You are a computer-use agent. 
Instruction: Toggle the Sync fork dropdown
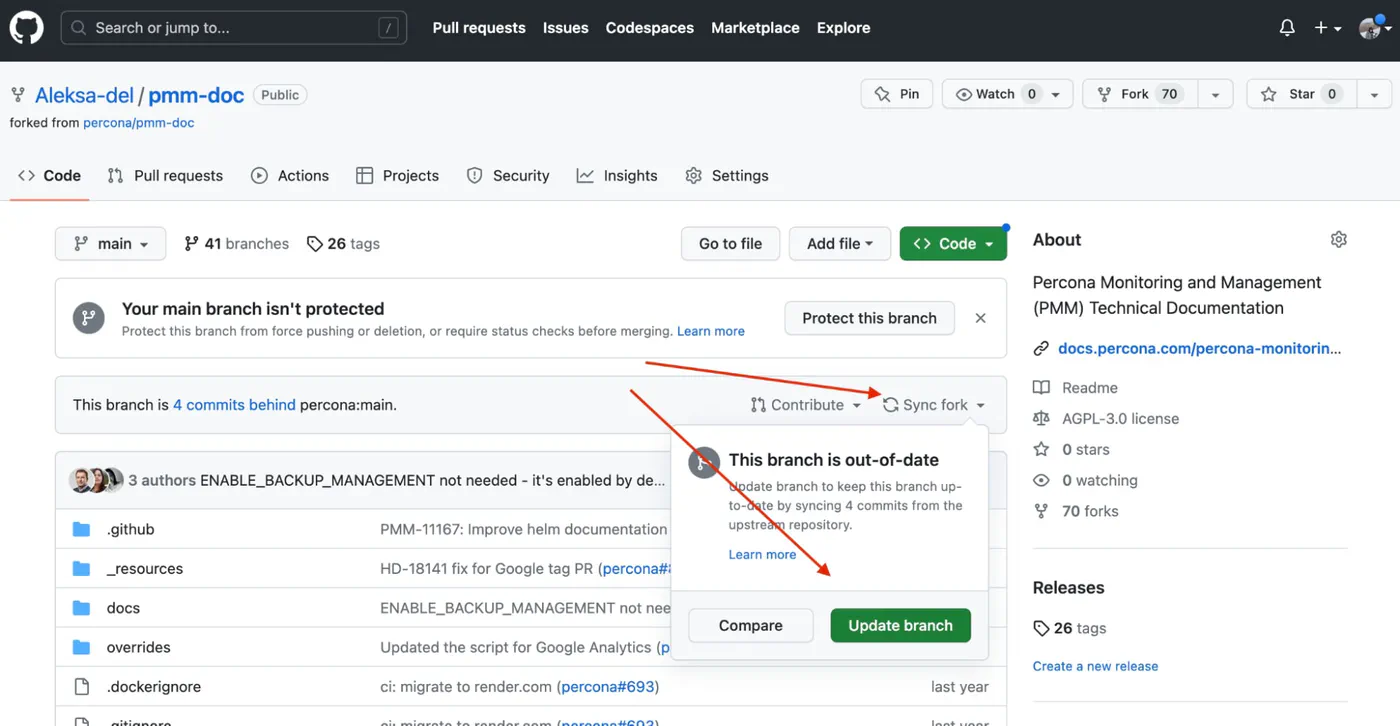(934, 405)
